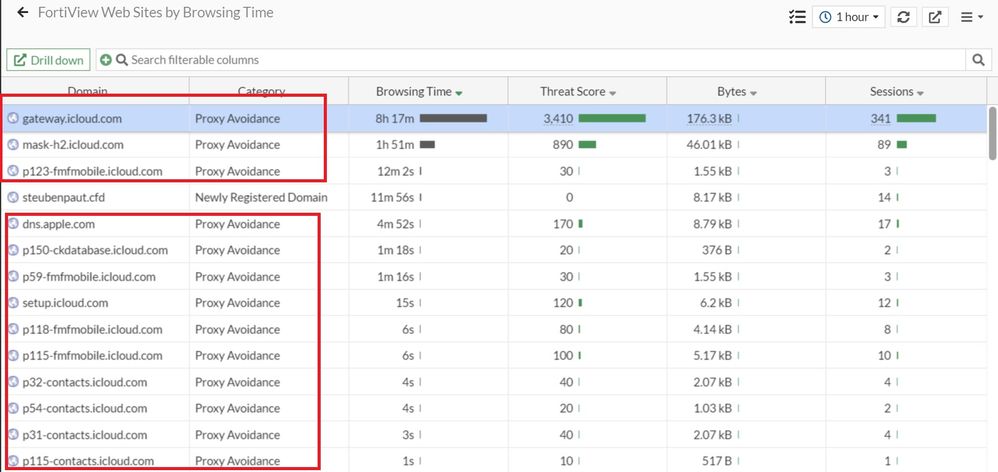
Task: Click globe icon beside mask-h2.icloud.com
Action: [13, 144]
